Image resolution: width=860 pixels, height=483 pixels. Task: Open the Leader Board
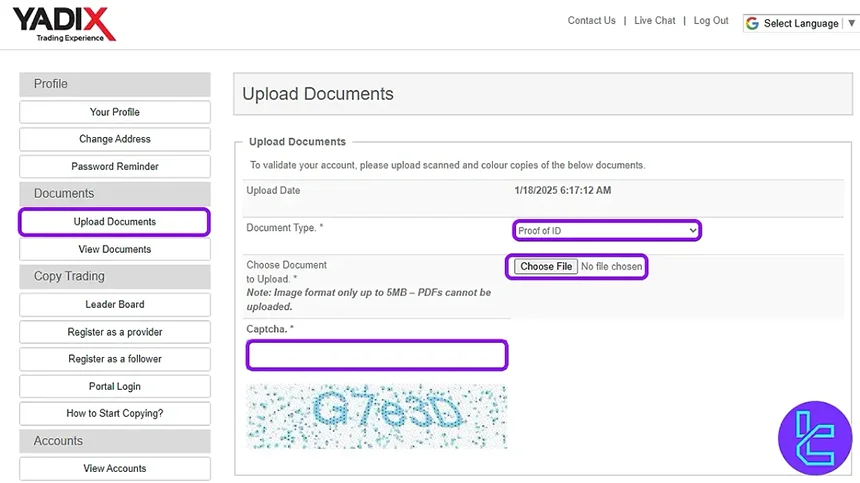click(115, 304)
